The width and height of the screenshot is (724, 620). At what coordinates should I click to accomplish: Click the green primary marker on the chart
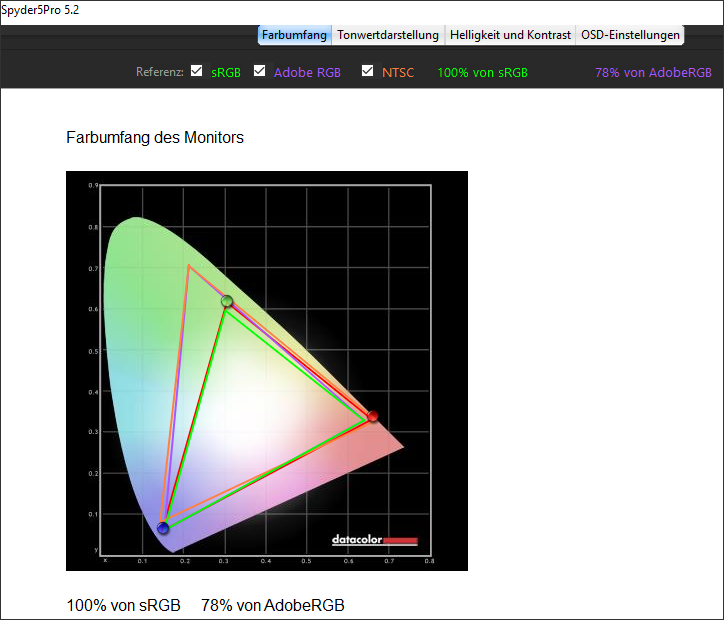(227, 301)
